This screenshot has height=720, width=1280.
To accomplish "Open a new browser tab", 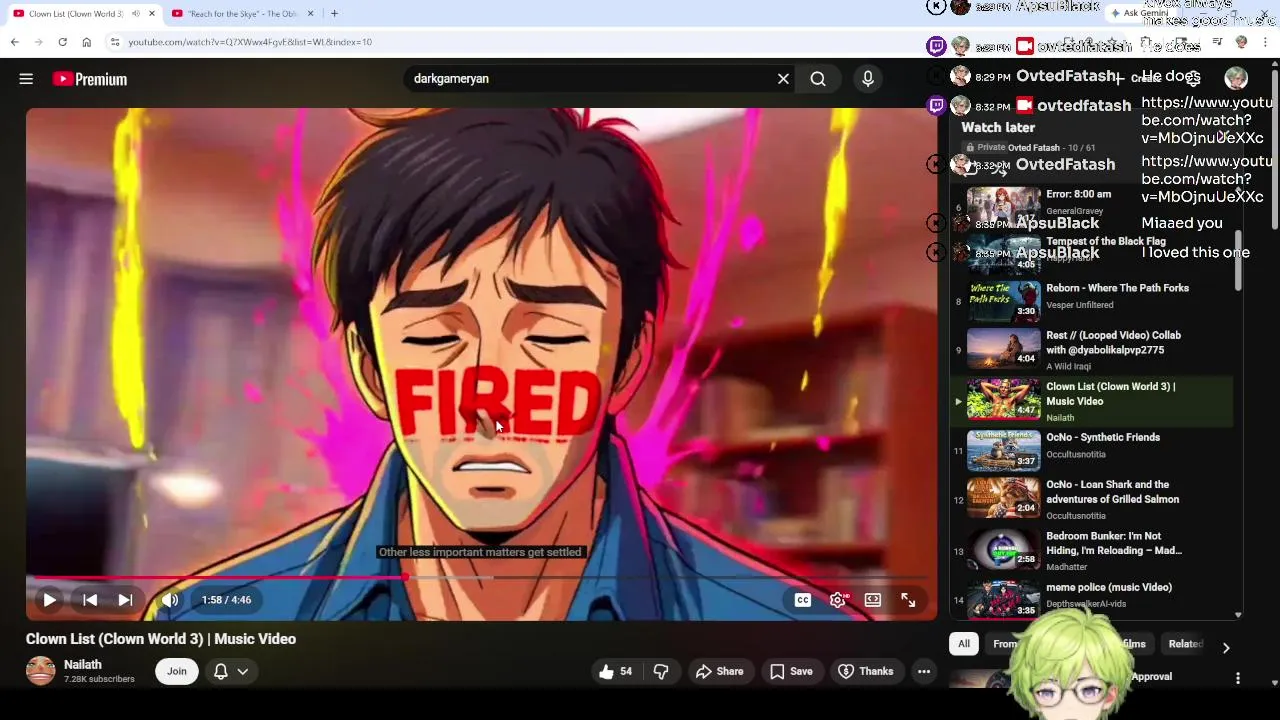I will point(334,13).
